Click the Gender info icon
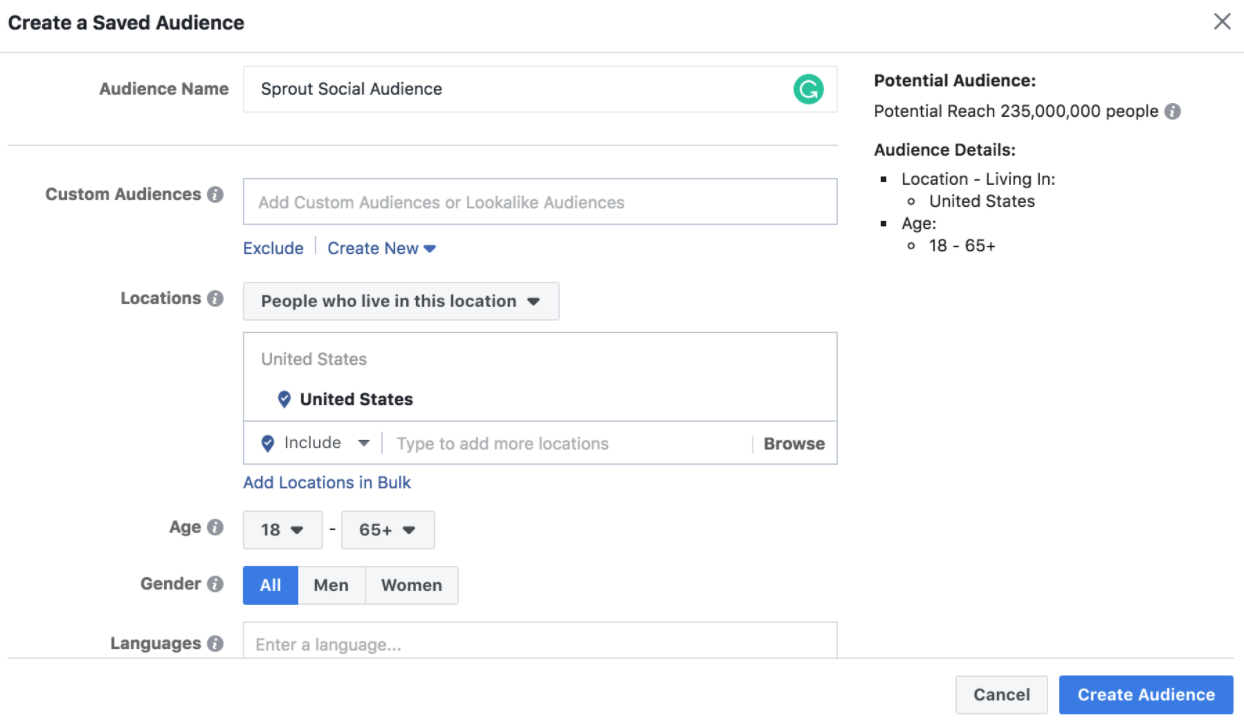 click(216, 583)
